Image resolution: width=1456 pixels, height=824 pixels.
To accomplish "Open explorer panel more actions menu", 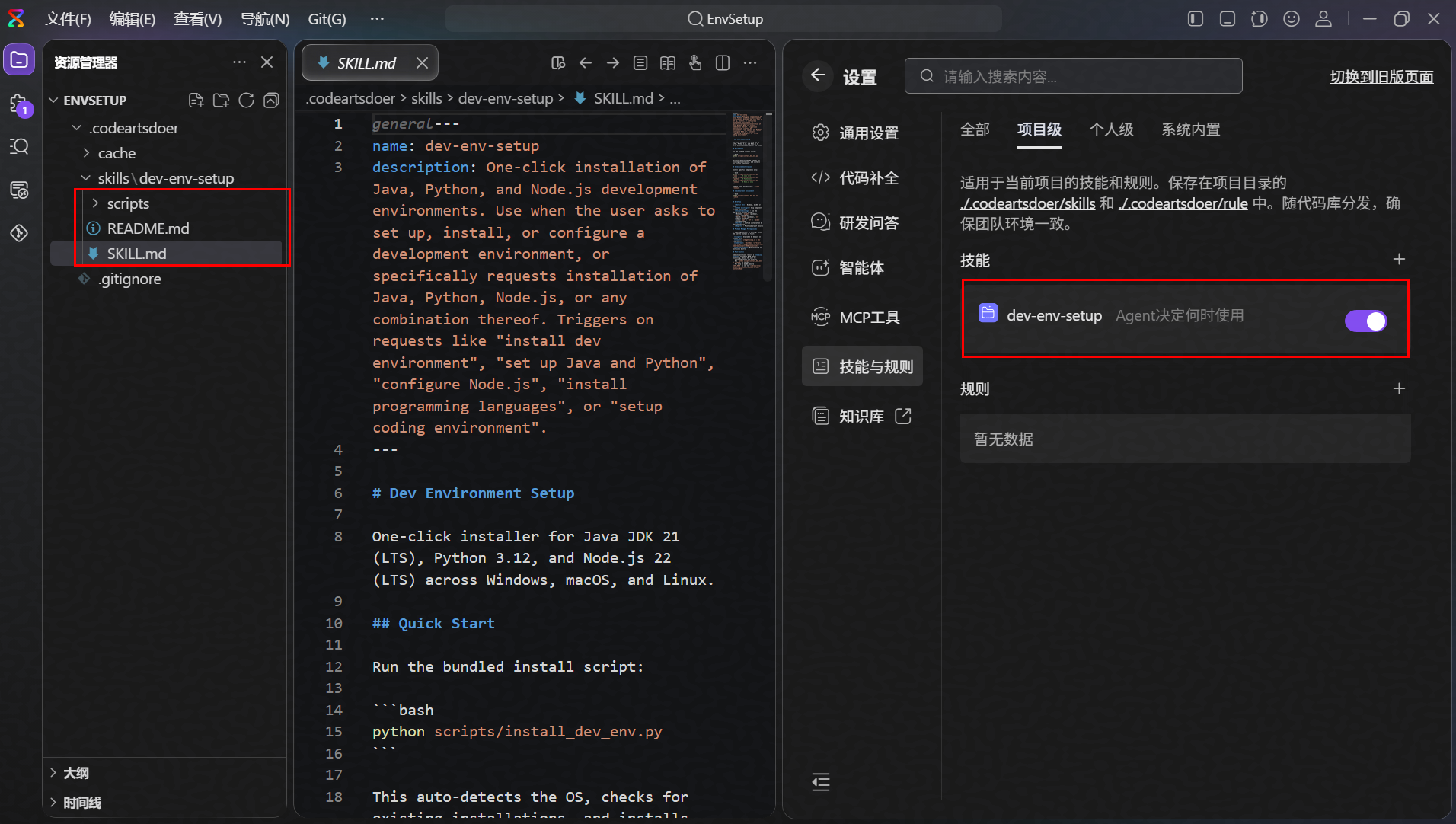I will point(239,62).
